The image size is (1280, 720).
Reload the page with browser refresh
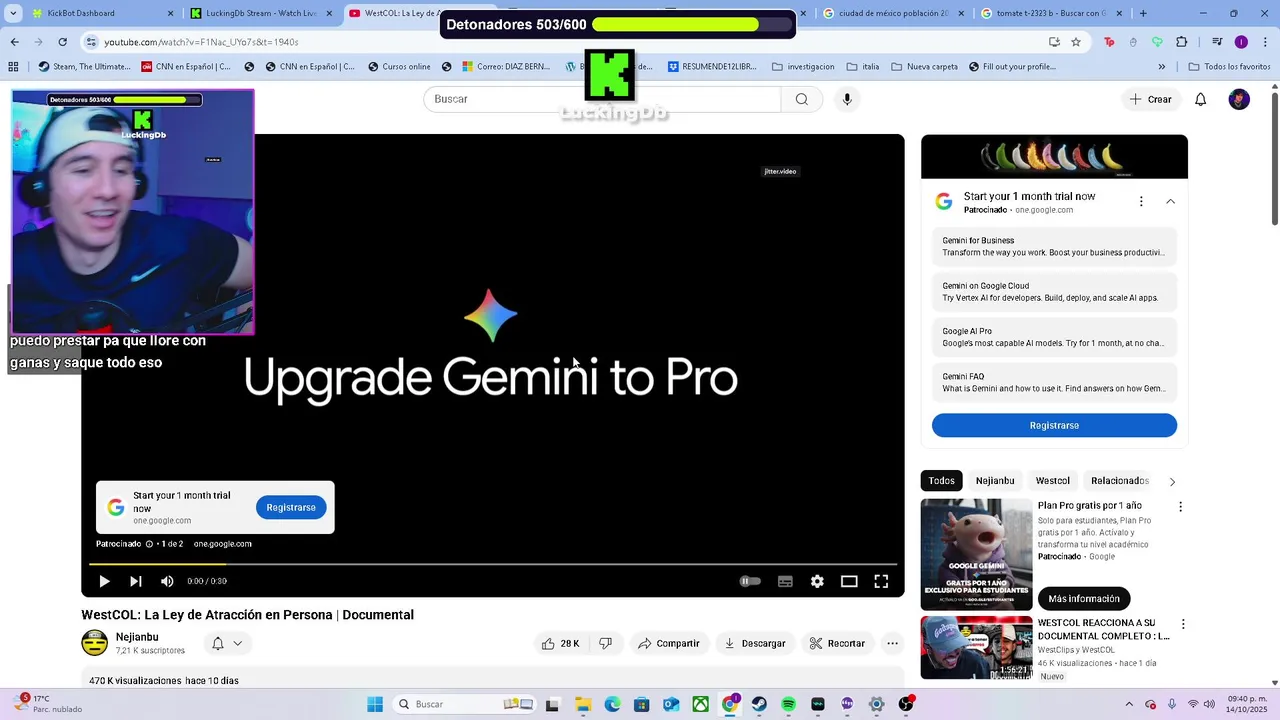pos(62,42)
